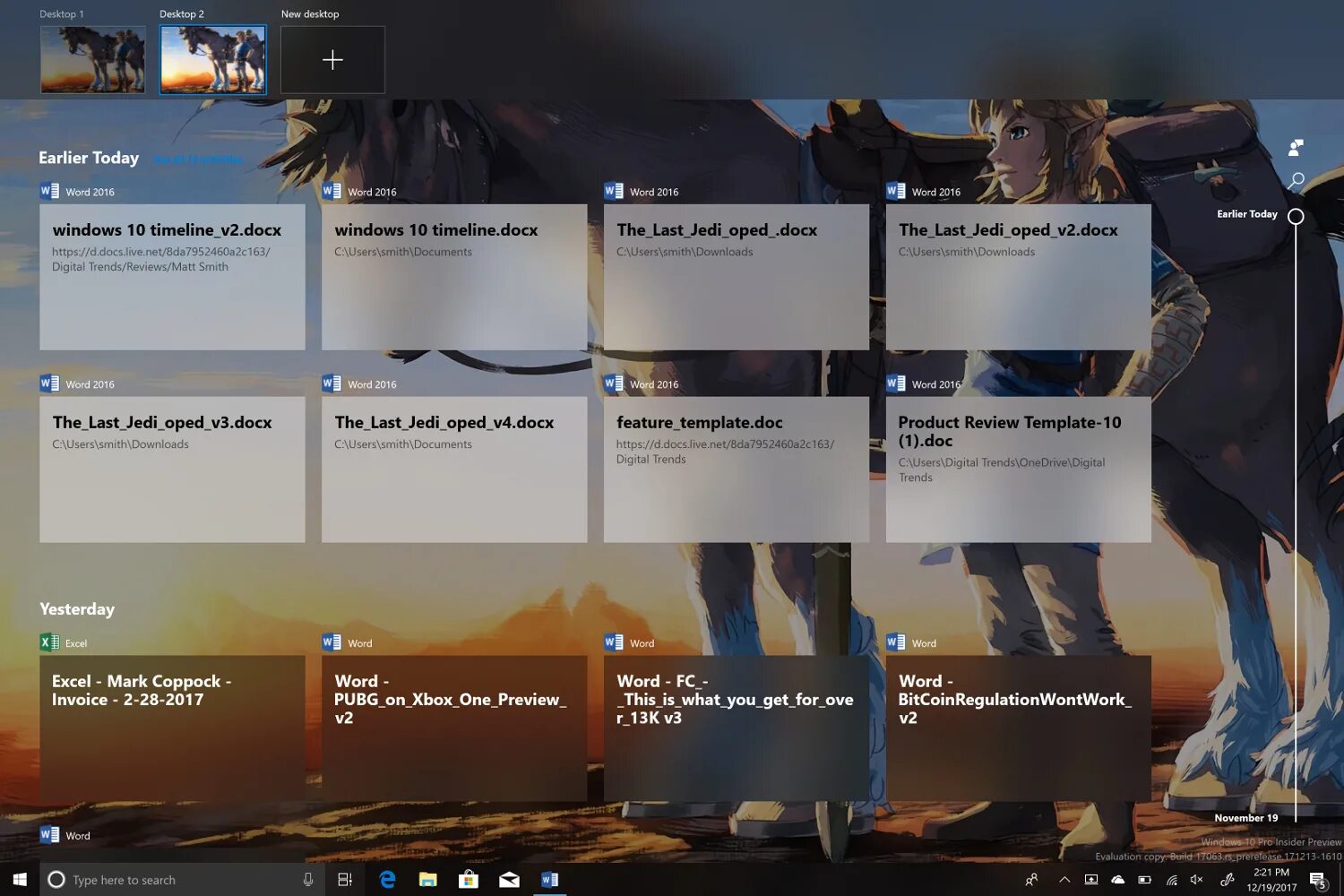Click Word icon above BitCoinRegulationWontWork card
The width and height of the screenshot is (1344, 896).
(896, 642)
